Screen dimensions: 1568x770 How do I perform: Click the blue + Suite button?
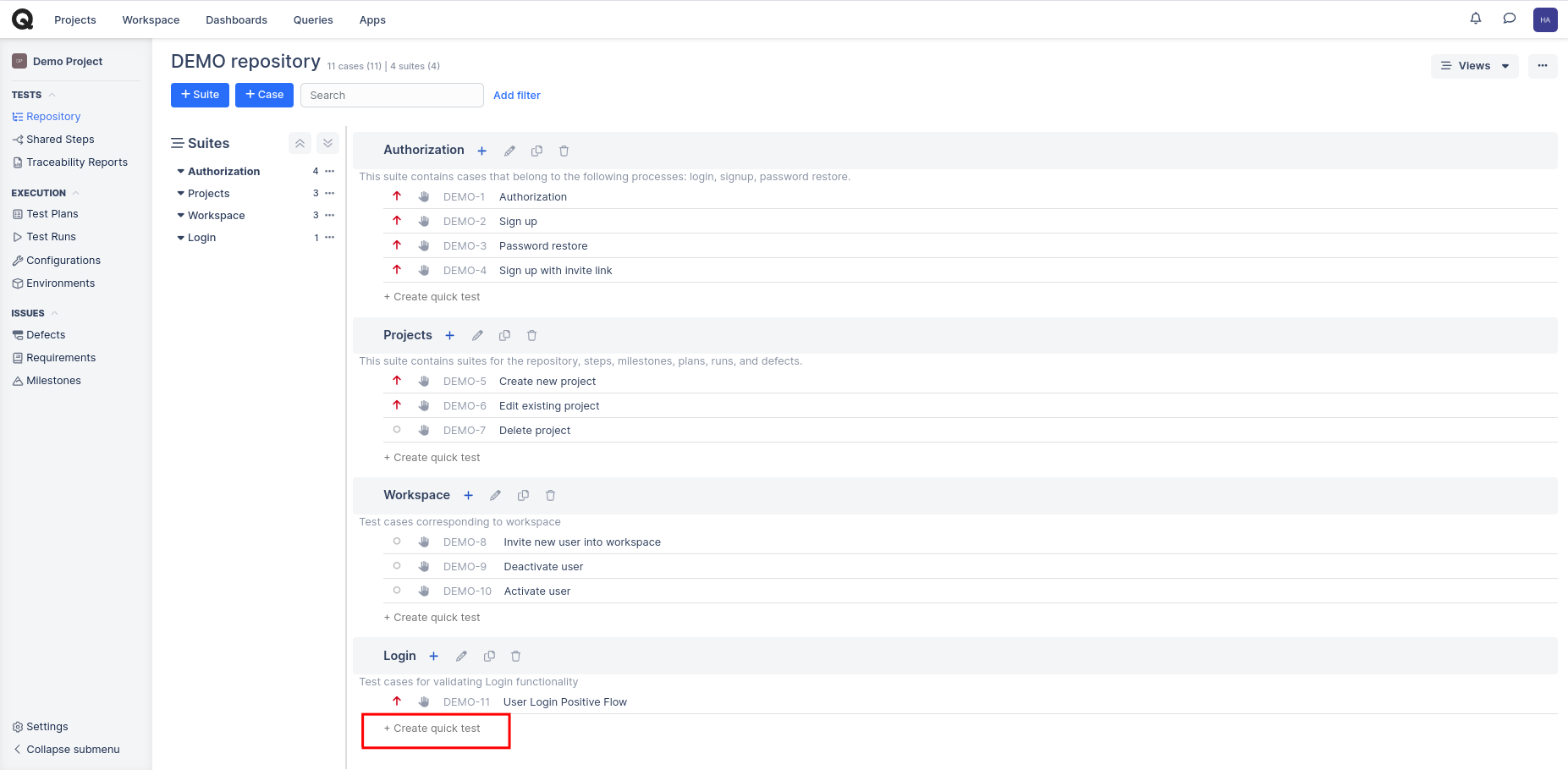tap(200, 95)
